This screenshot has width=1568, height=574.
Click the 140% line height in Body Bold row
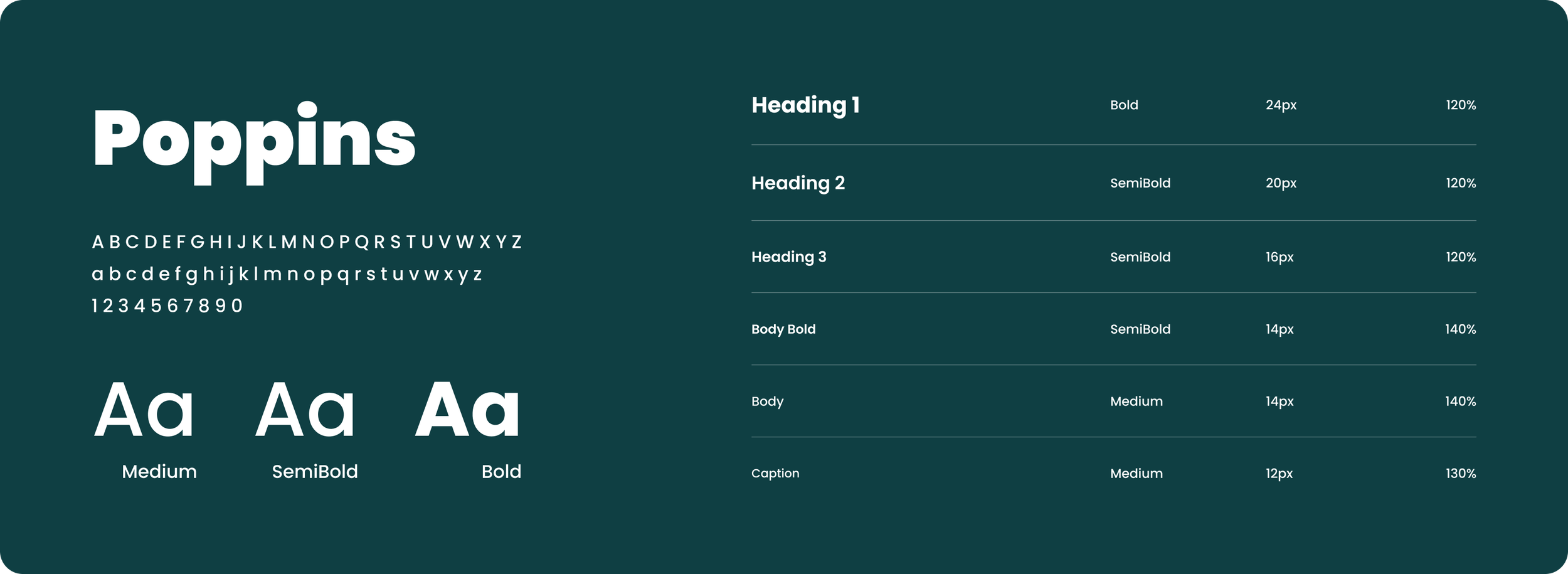coord(1460,329)
